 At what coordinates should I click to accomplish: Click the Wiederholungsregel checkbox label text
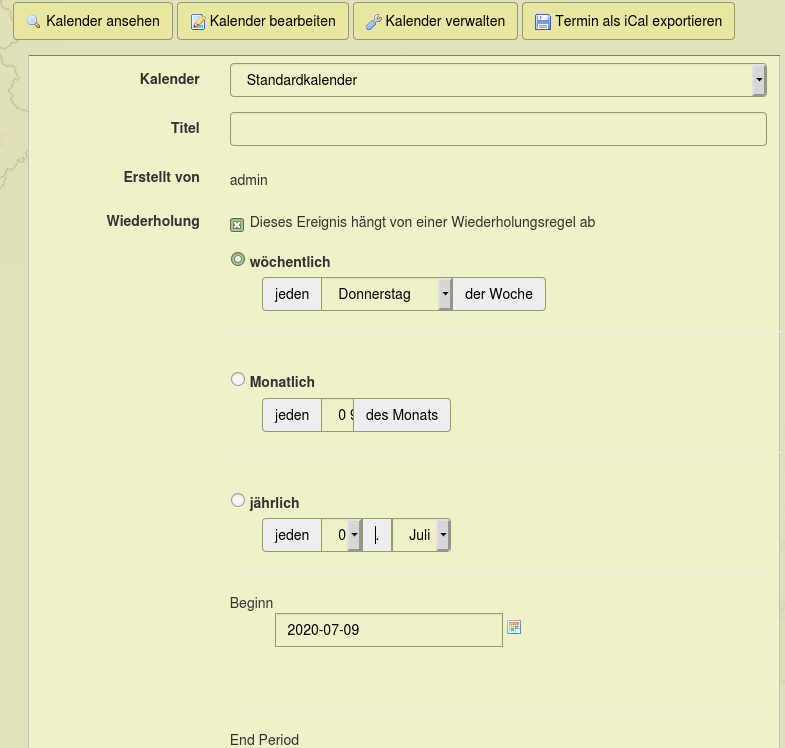point(422,222)
